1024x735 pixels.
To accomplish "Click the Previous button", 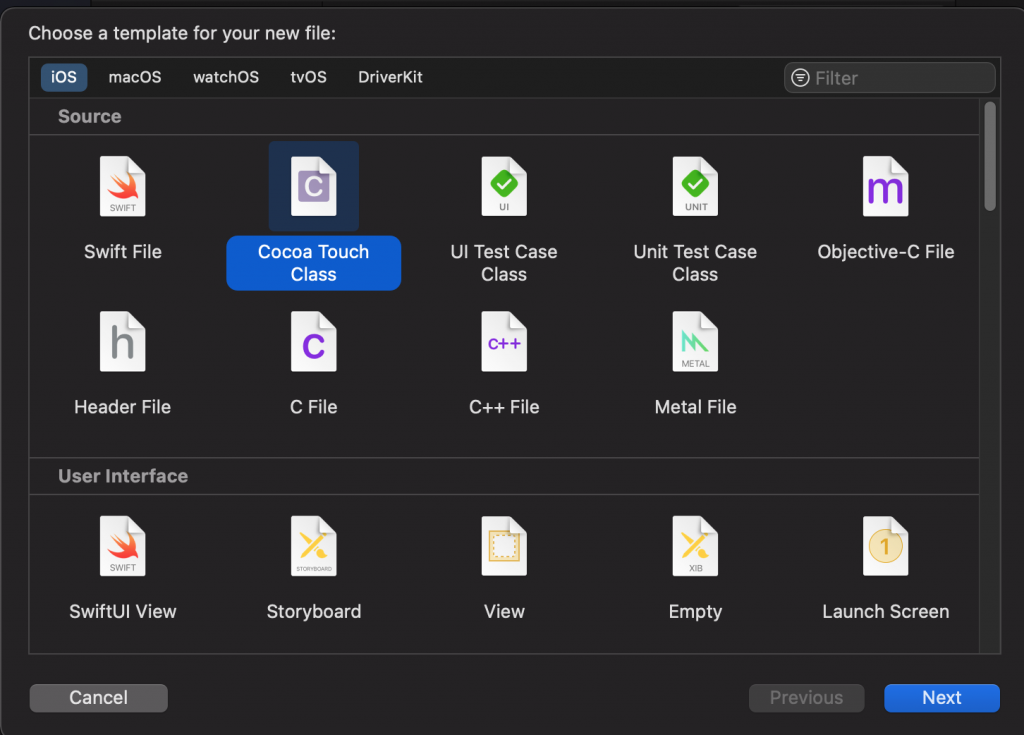I will (x=807, y=698).
